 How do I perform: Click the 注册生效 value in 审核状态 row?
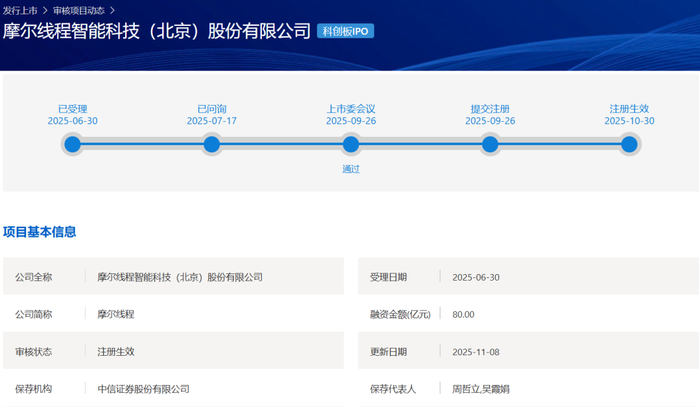(x=116, y=352)
